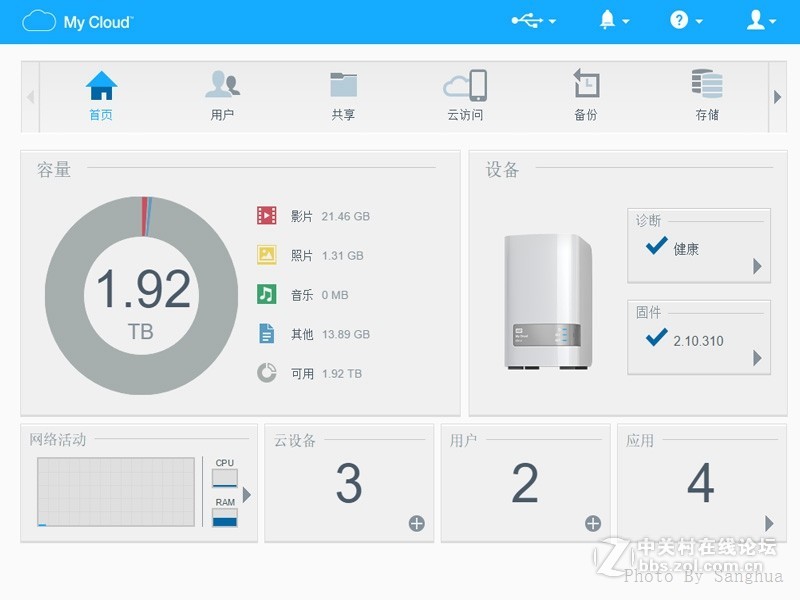Add a cloud device using plus button
Screen dimensions: 800x600
415,522
